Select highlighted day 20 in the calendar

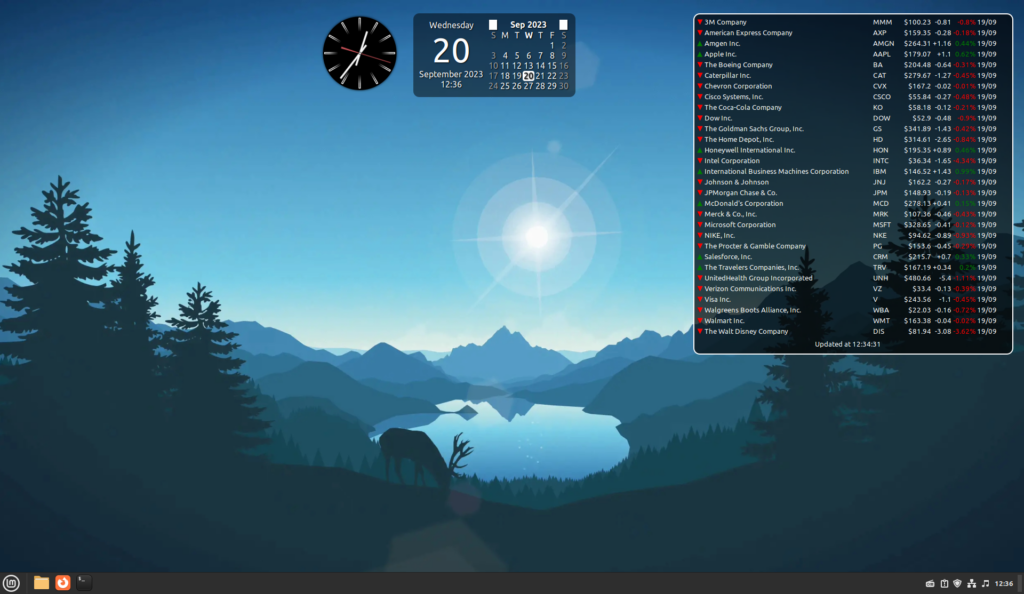click(x=528, y=76)
